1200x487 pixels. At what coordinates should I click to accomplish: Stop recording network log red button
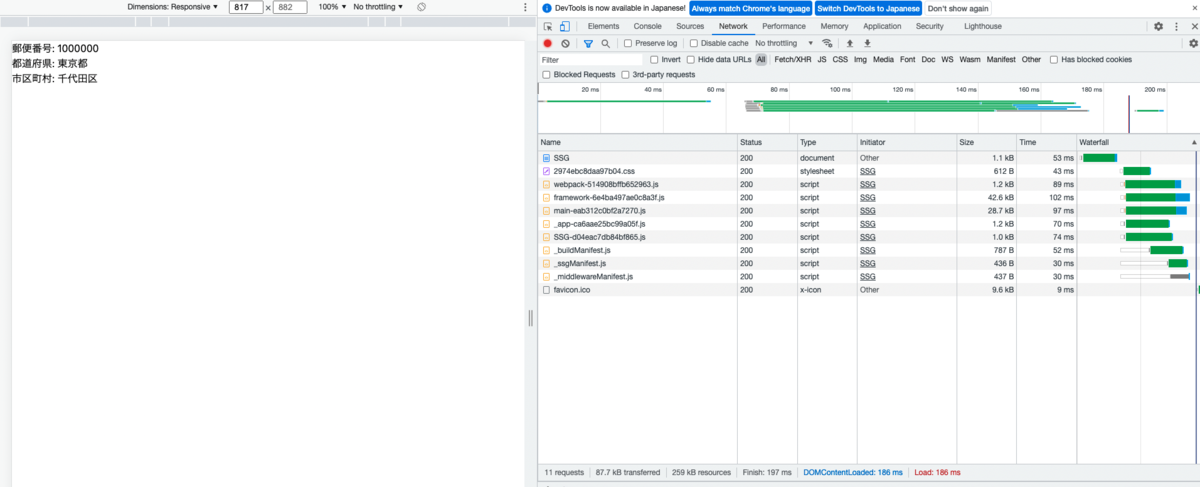click(548, 43)
